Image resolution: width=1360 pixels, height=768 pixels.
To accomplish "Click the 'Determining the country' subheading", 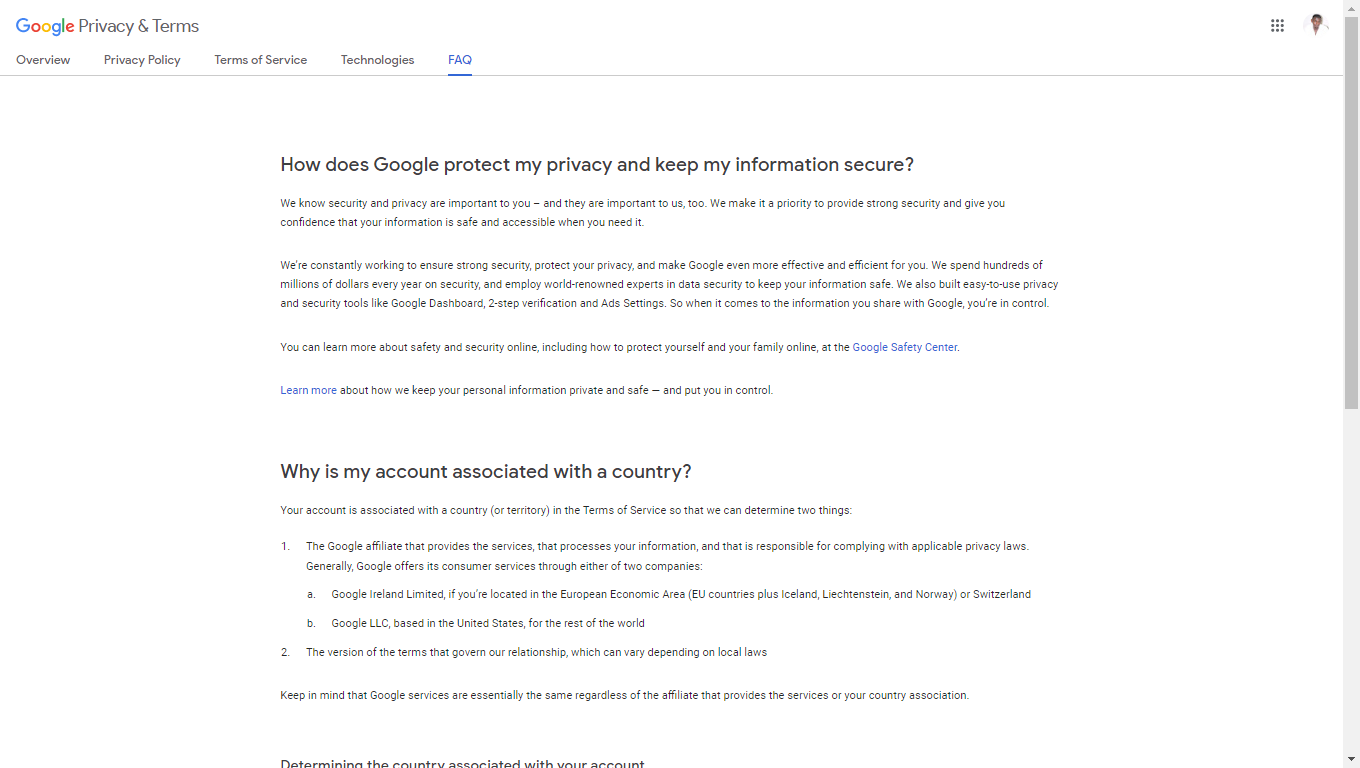I will click(x=462, y=763).
